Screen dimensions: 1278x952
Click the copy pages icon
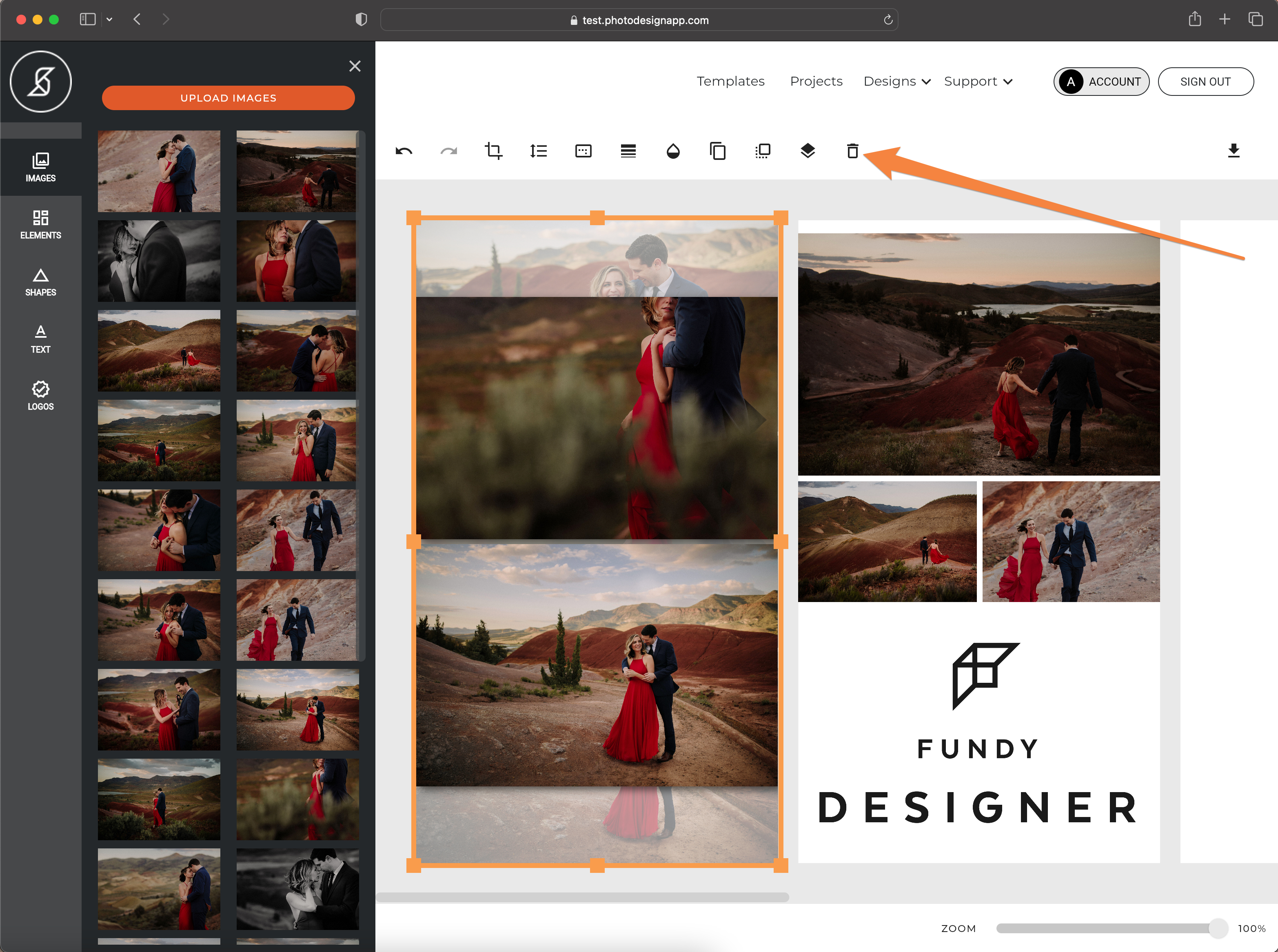tap(718, 151)
